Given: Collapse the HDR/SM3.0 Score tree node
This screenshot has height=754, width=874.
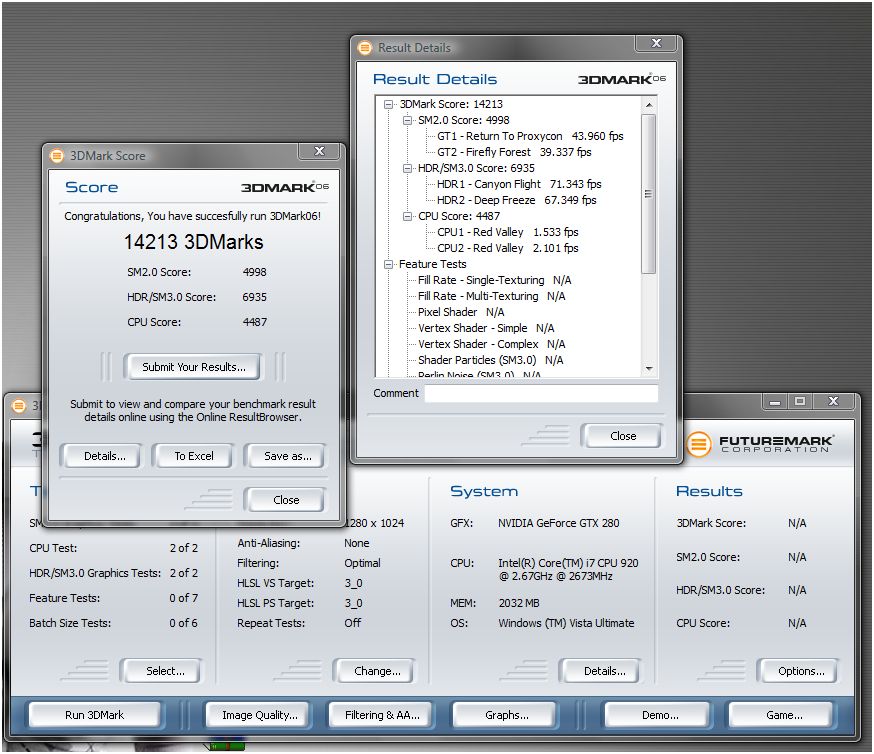Looking at the screenshot, I should pyautogui.click(x=407, y=168).
